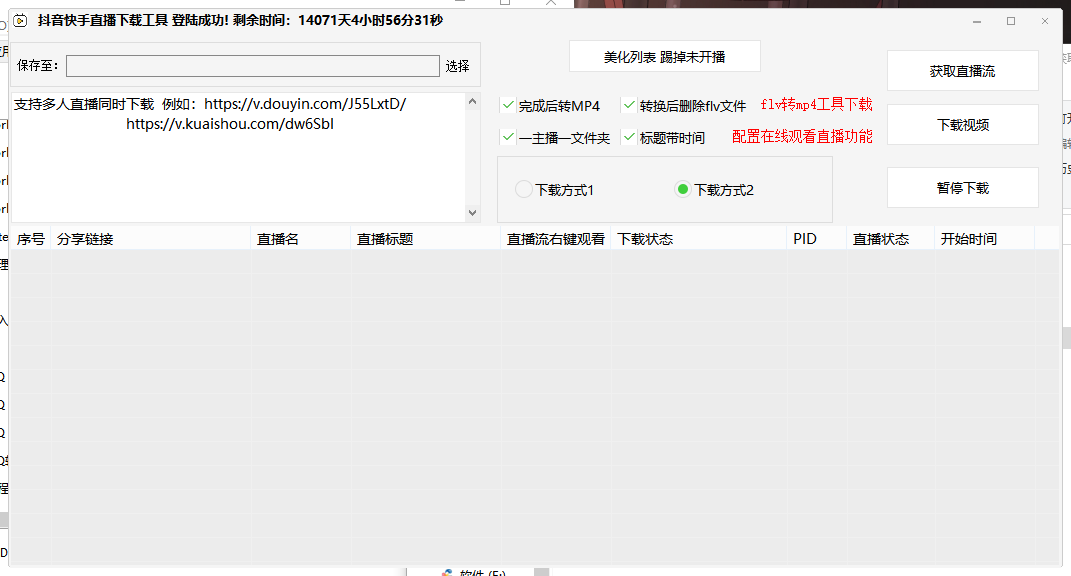The height and width of the screenshot is (576, 1071).
Task: Maximize the live download tool window
Action: [x=1011, y=21]
